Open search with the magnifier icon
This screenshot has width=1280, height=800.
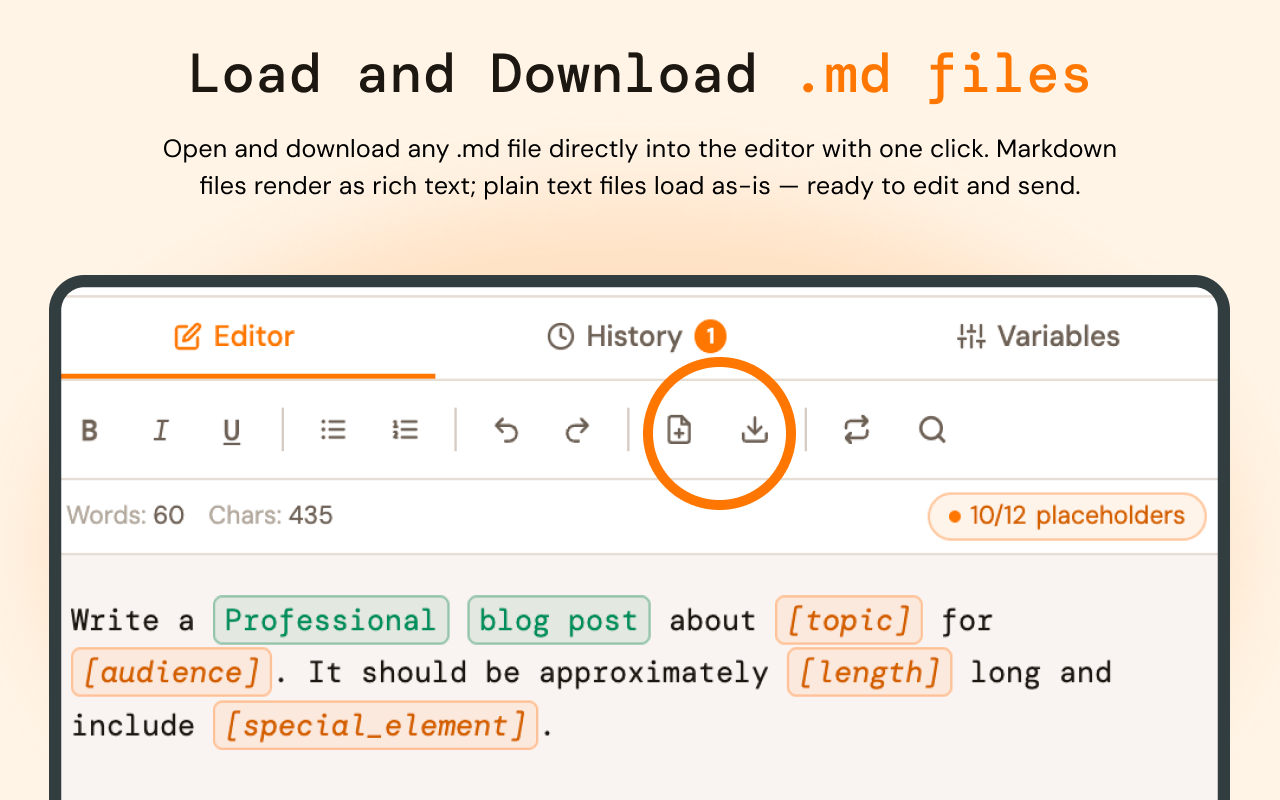pos(932,430)
